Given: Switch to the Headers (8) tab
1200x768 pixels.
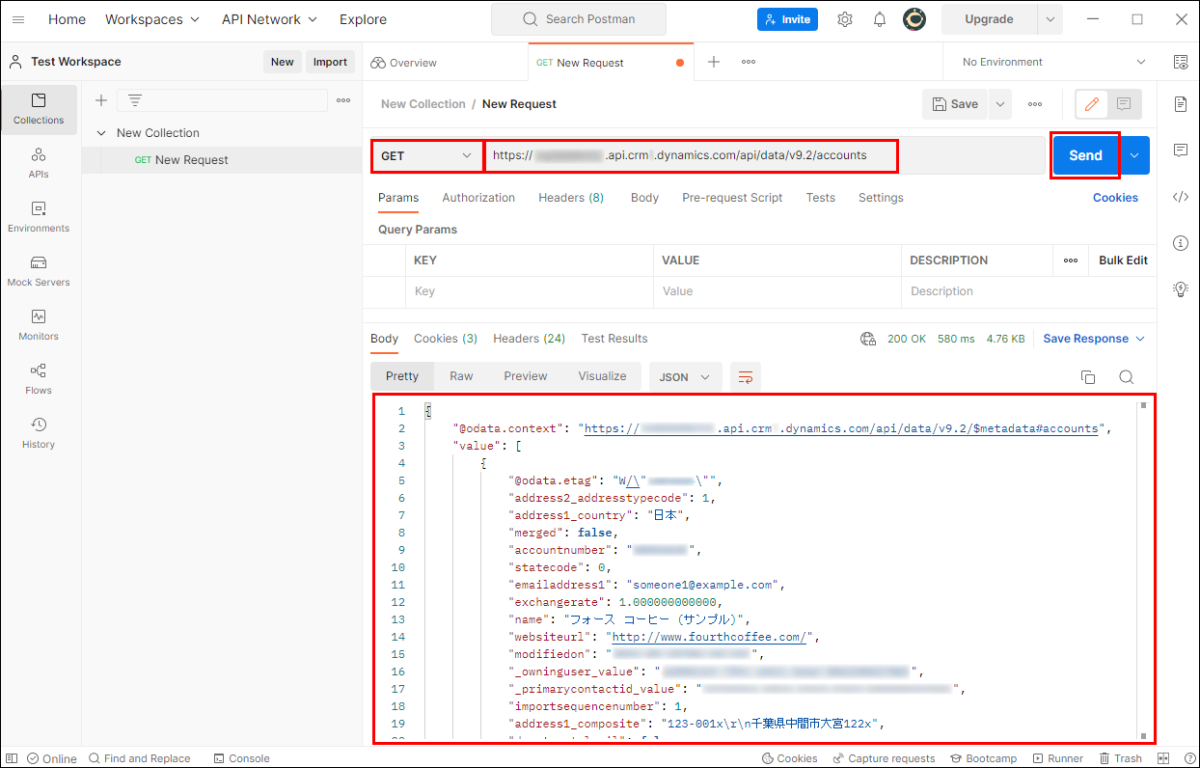Looking at the screenshot, I should point(571,198).
